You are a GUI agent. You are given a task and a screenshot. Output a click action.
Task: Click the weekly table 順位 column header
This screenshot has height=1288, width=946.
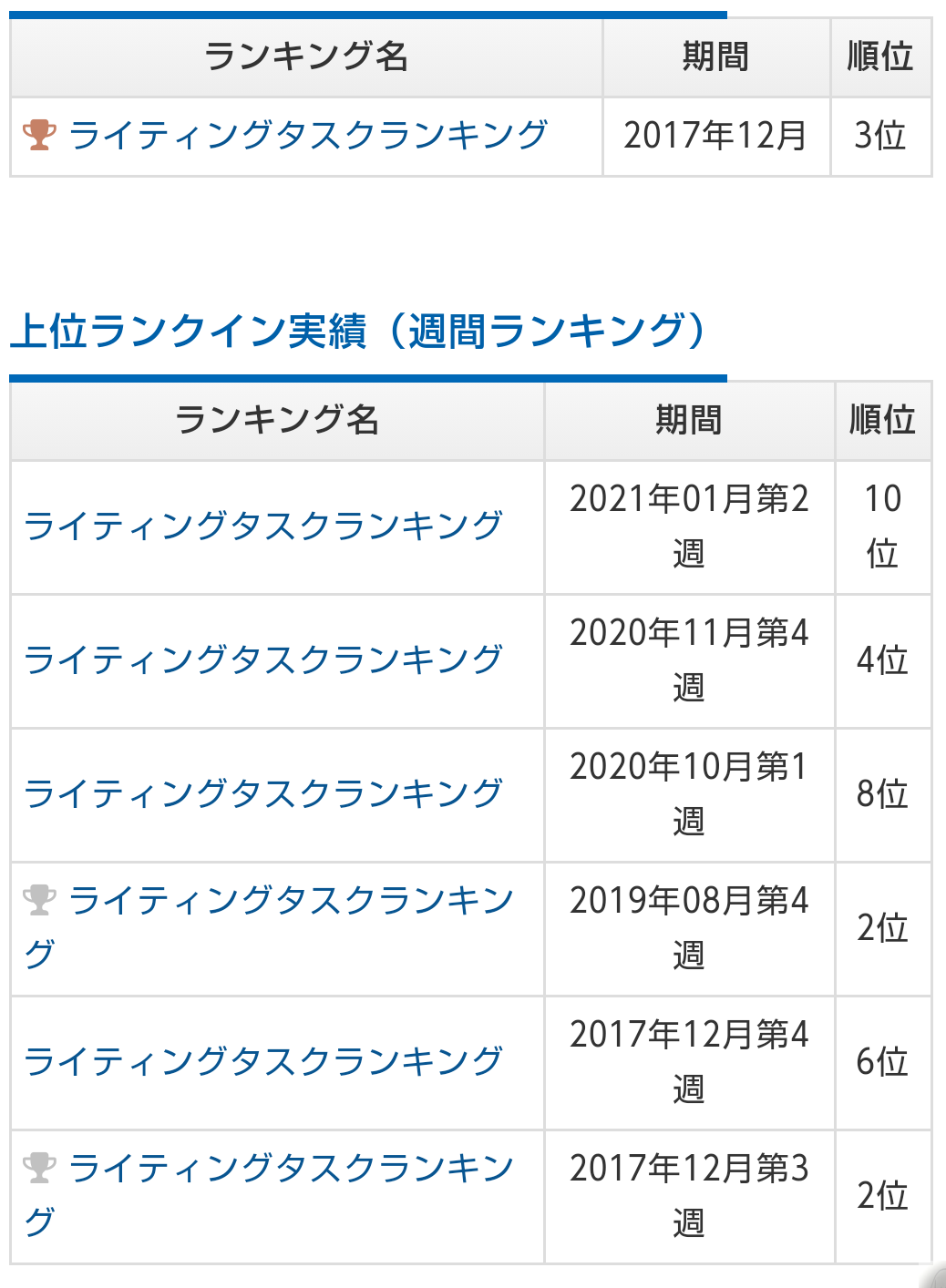click(x=882, y=420)
